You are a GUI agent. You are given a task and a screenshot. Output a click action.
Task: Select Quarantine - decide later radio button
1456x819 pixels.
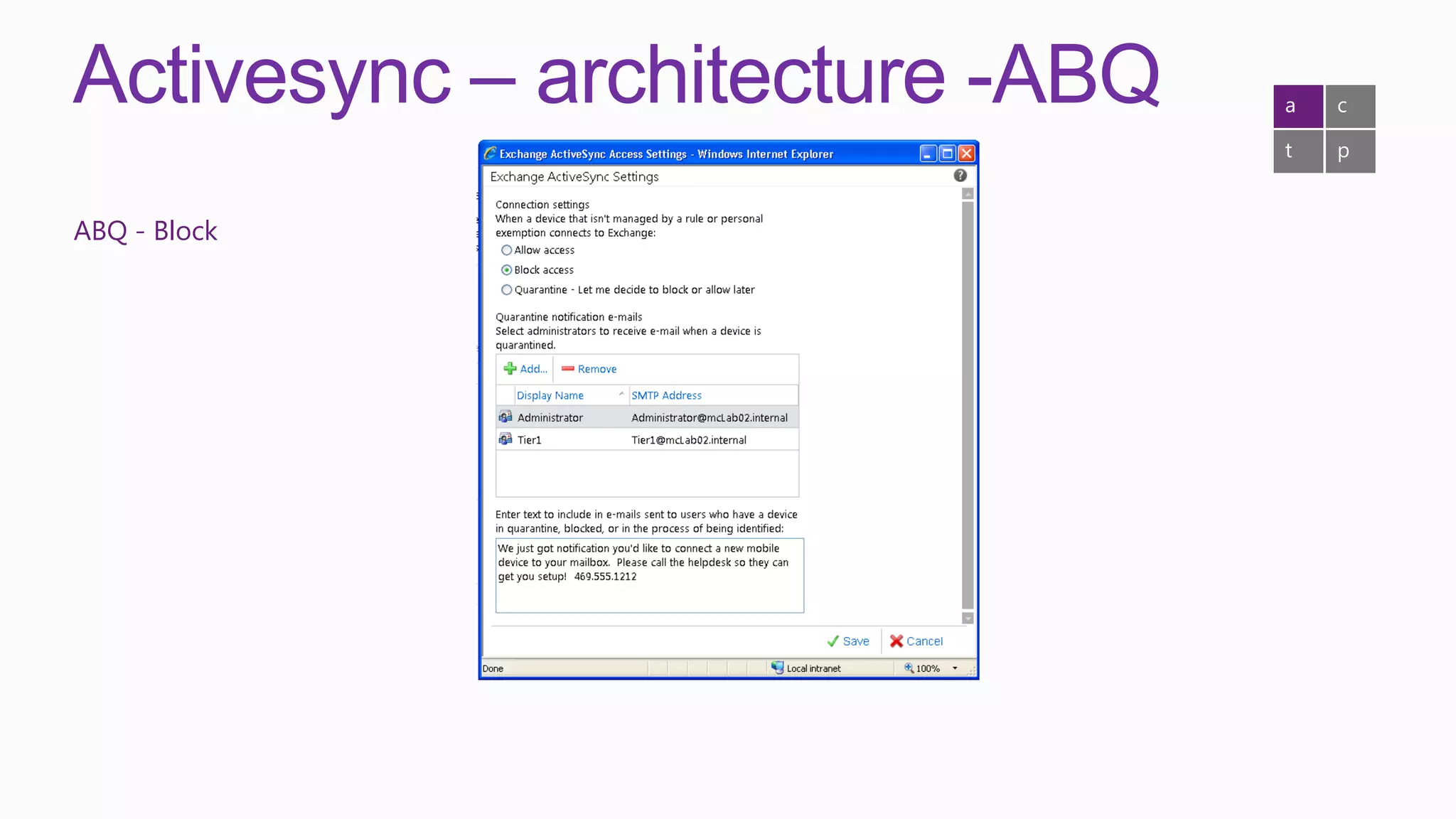506,290
